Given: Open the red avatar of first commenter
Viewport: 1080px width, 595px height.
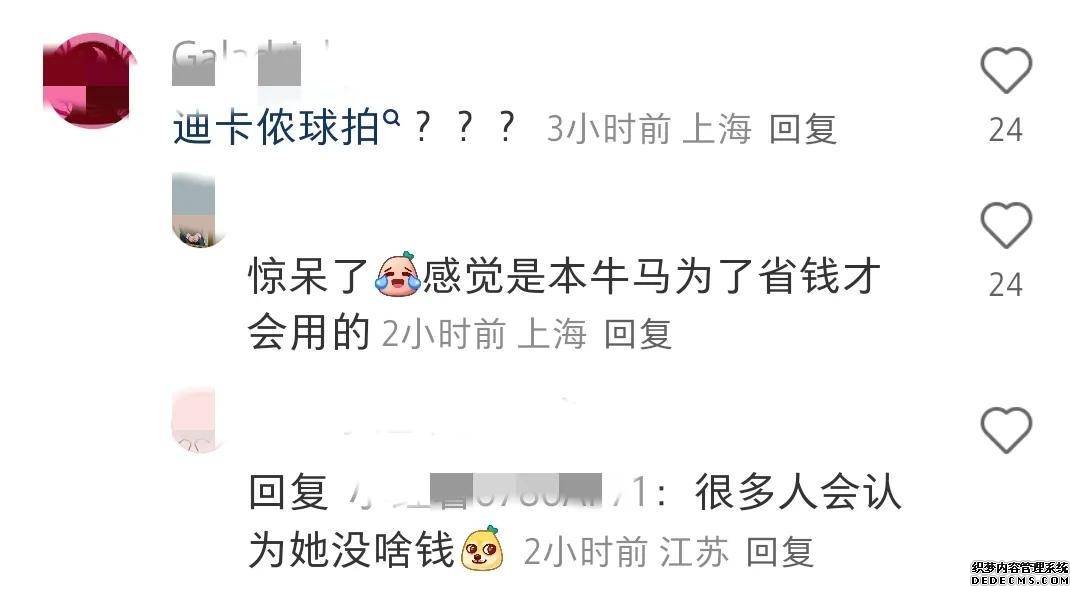Looking at the screenshot, I should point(88,80).
